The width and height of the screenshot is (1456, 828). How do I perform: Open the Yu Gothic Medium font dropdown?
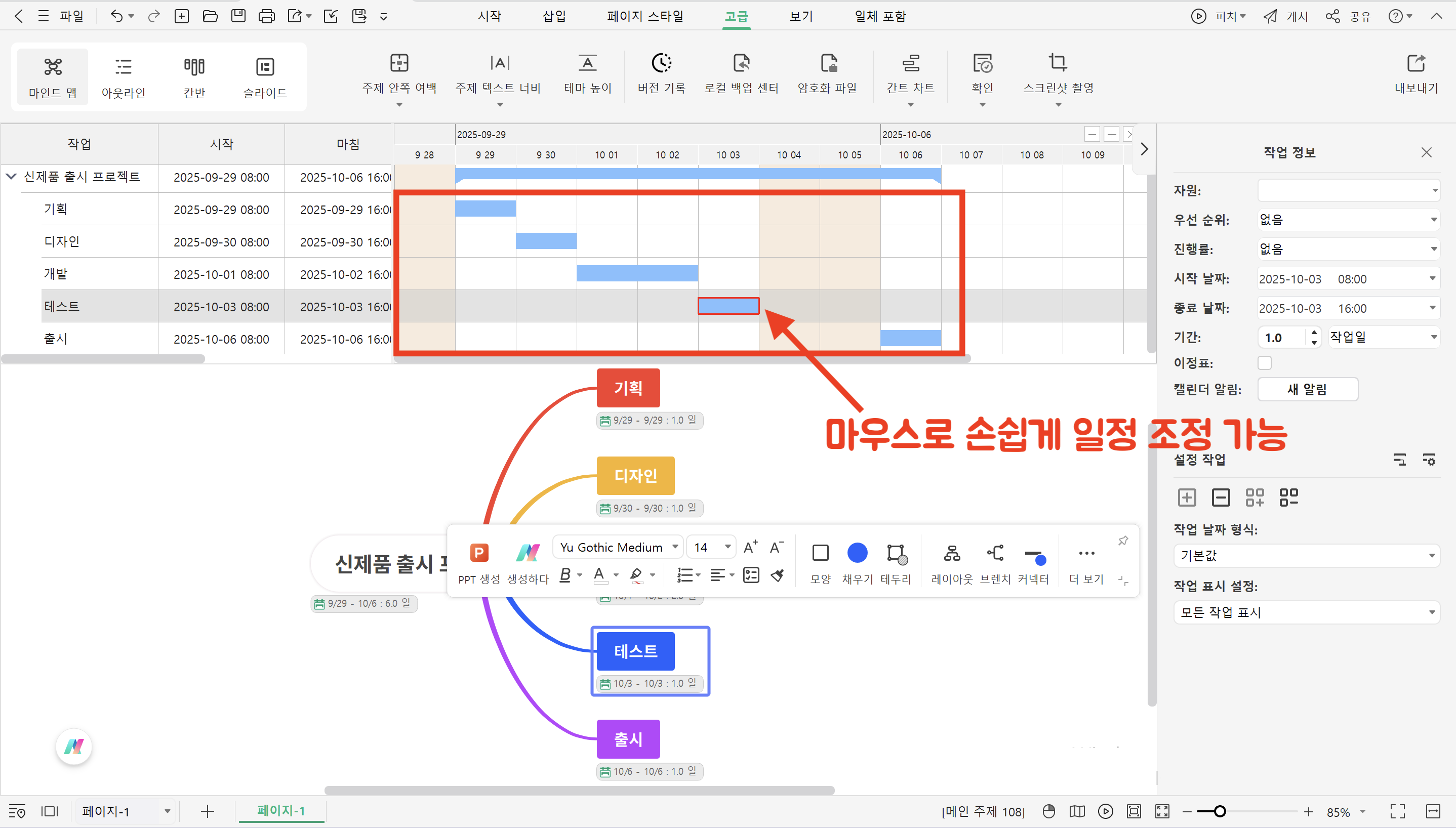click(x=617, y=547)
